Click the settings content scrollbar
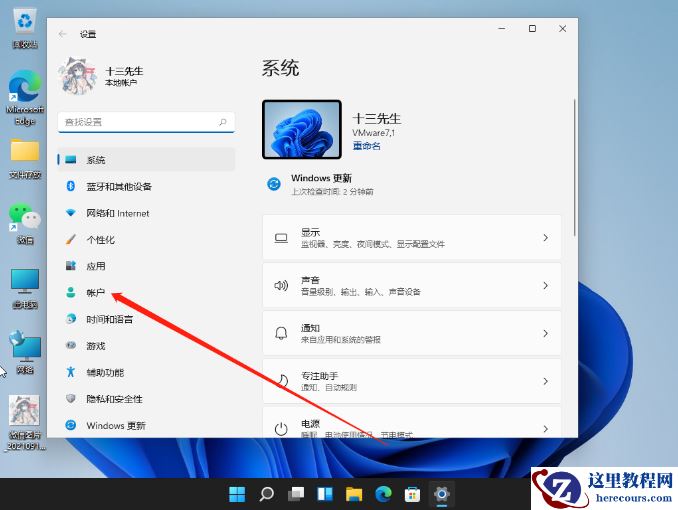678x510 pixels. point(574,168)
